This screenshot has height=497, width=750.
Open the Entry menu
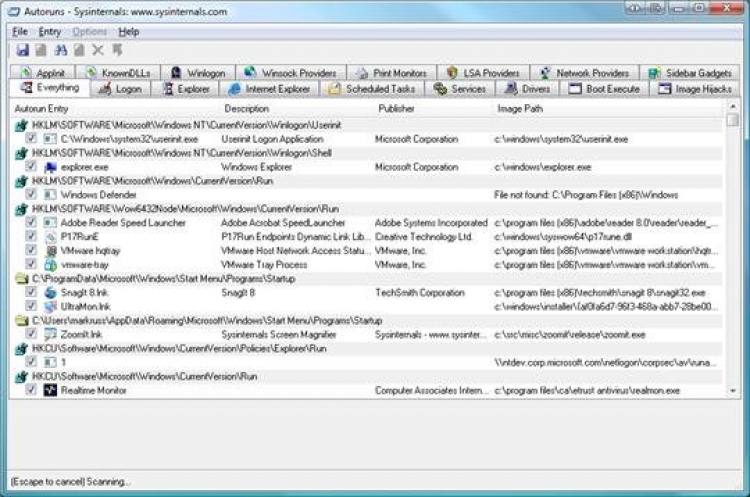pos(49,32)
